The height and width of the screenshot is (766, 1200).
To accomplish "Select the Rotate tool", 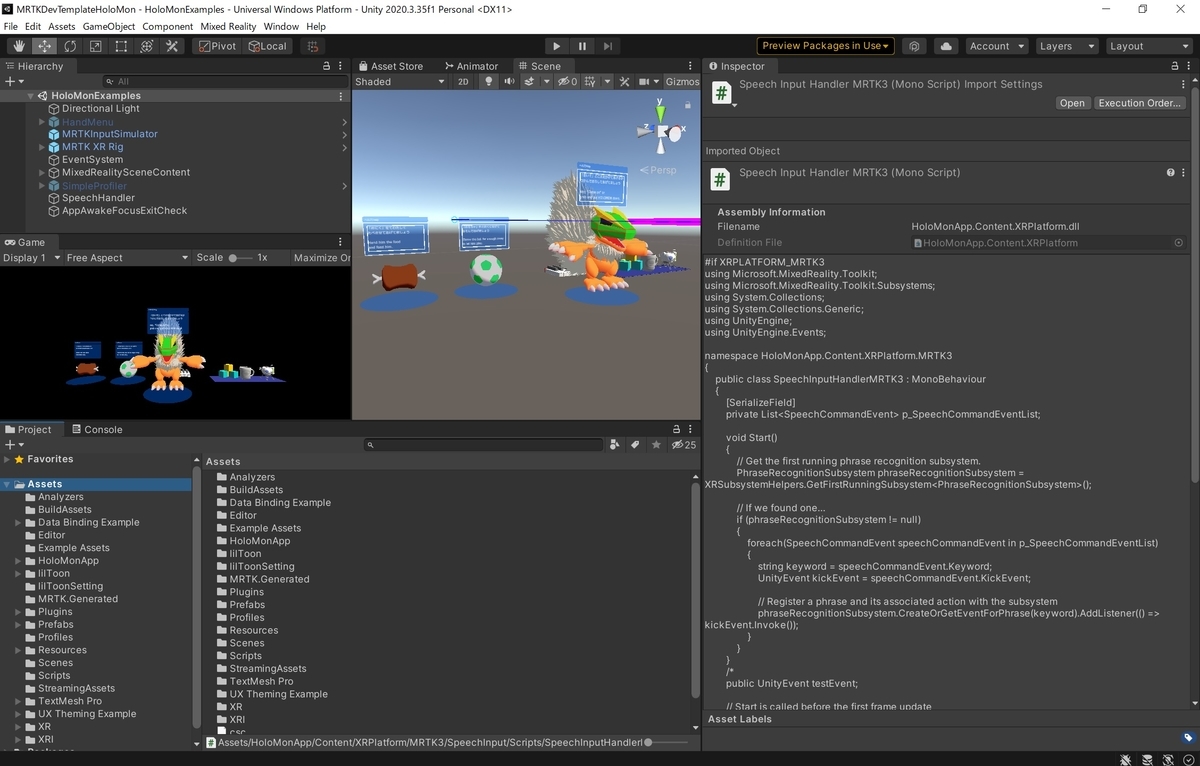I will click(x=70, y=46).
